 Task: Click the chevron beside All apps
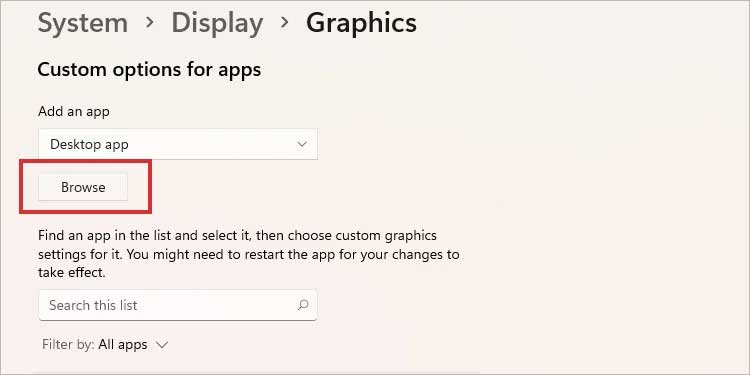point(162,345)
